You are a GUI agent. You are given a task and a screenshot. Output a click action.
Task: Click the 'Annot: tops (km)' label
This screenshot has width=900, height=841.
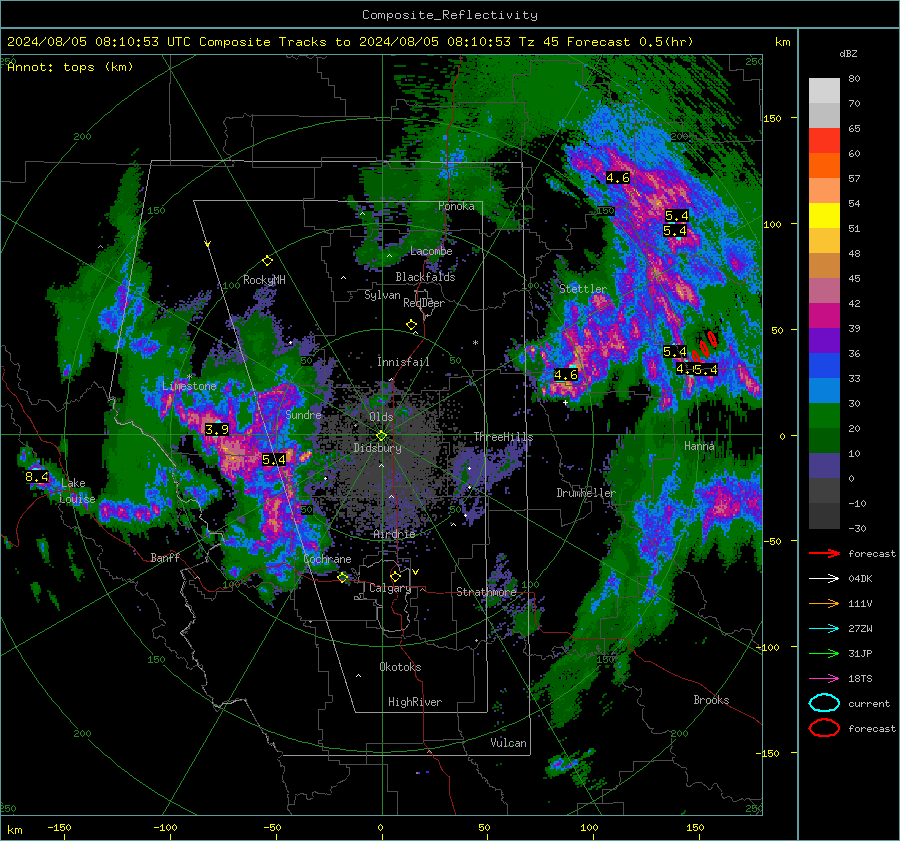pos(70,67)
